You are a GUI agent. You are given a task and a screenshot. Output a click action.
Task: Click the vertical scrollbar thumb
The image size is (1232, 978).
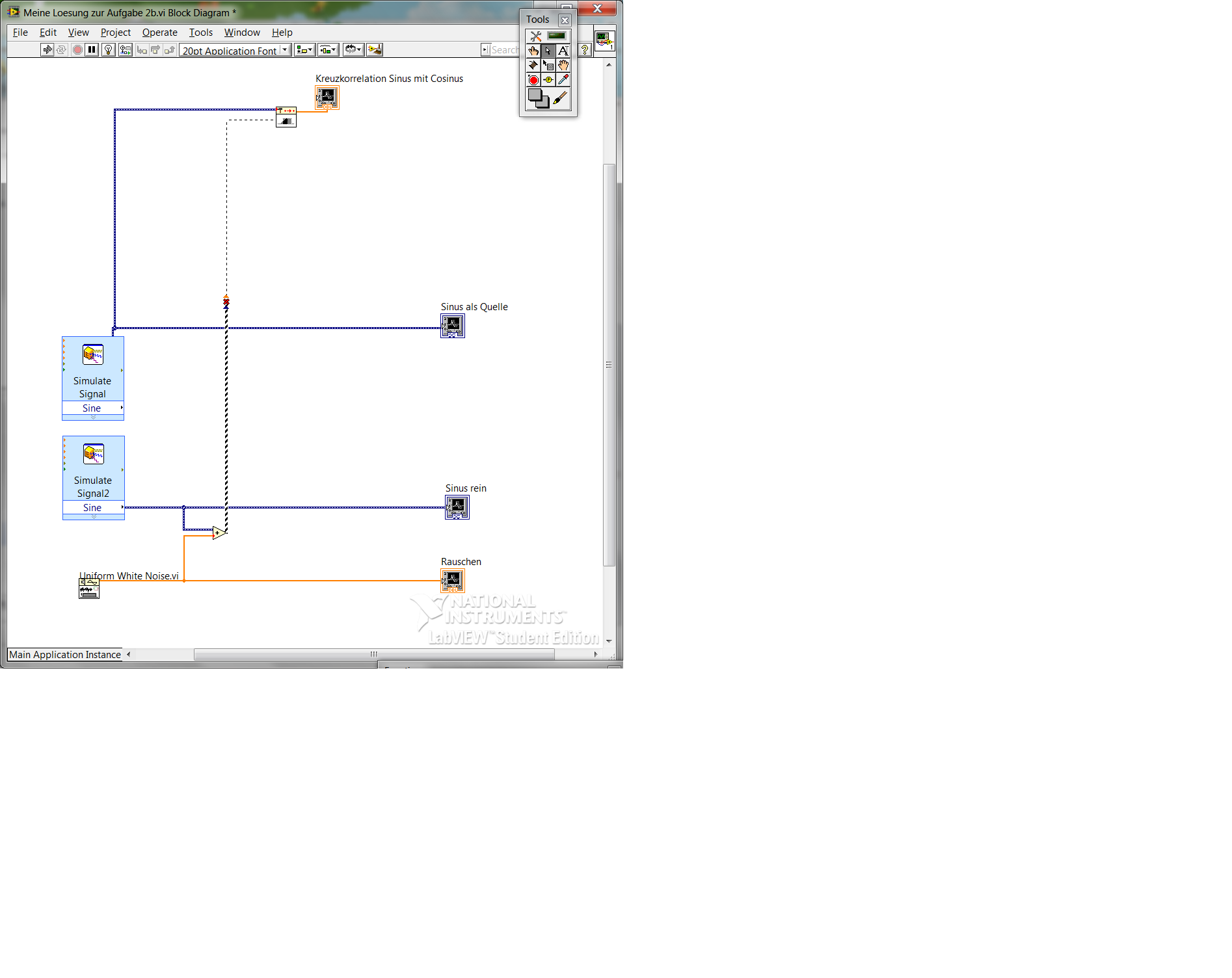(x=609, y=364)
